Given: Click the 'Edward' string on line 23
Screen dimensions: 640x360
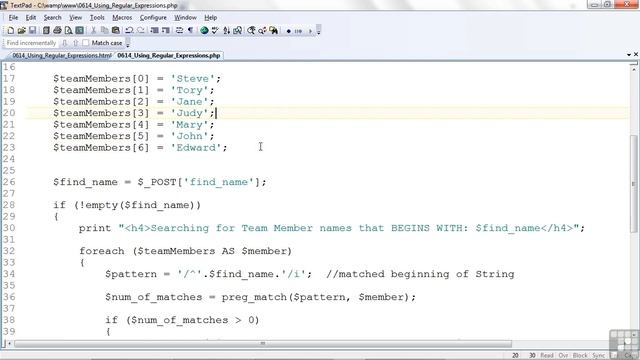Looking at the screenshot, I should point(196,147).
